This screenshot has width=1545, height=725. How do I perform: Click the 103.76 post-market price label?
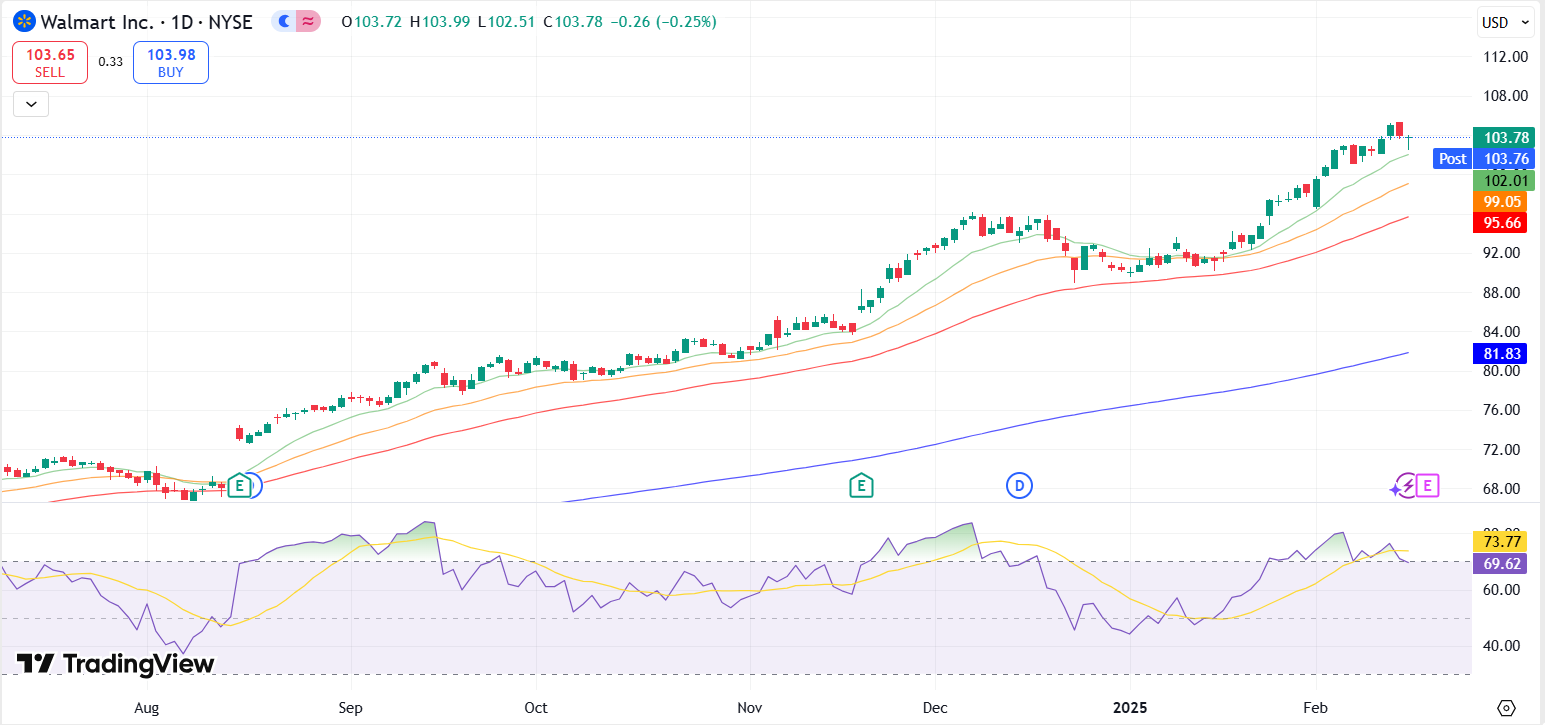click(1506, 158)
